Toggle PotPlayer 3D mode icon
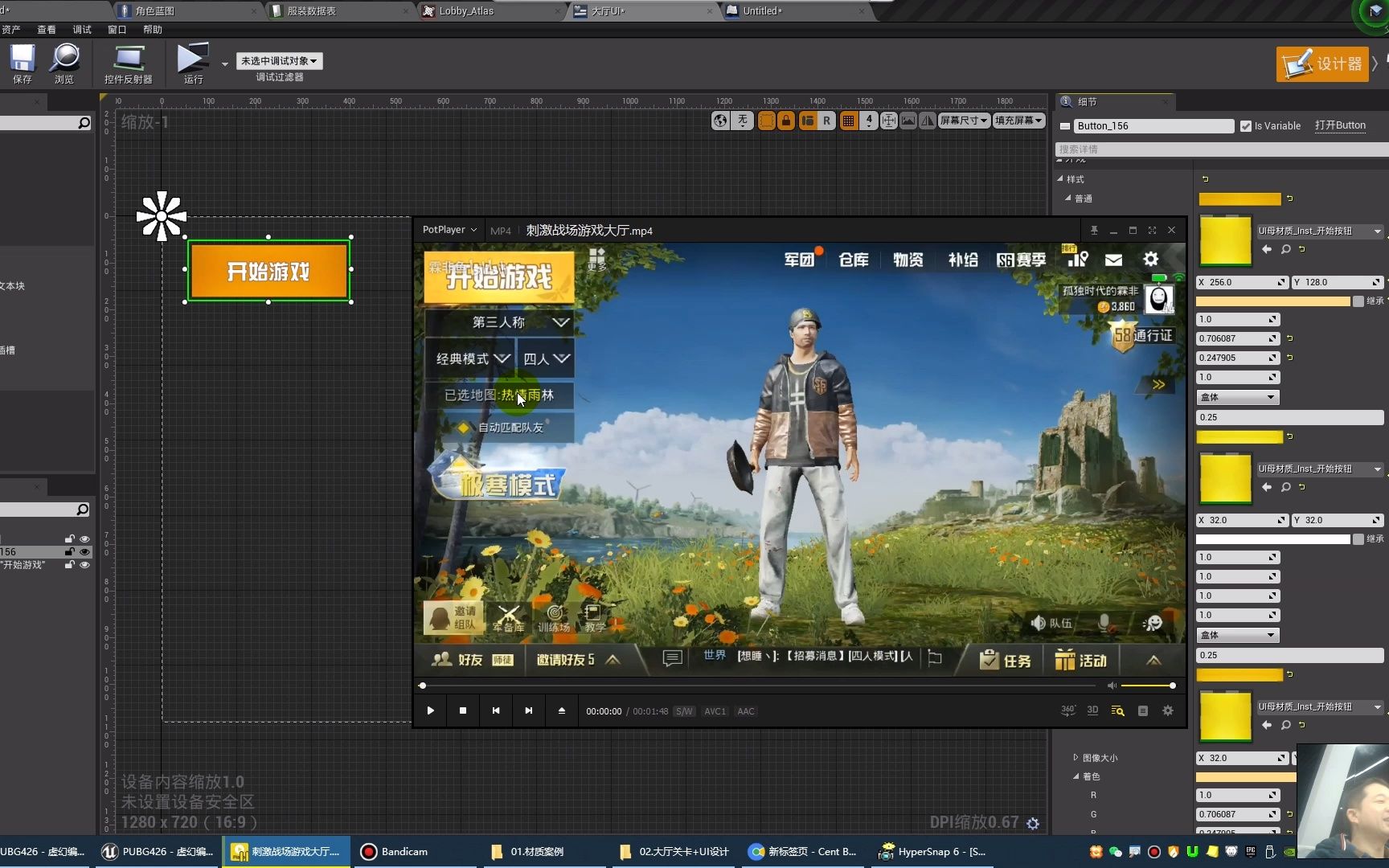This screenshot has height=868, width=1389. [1092, 710]
